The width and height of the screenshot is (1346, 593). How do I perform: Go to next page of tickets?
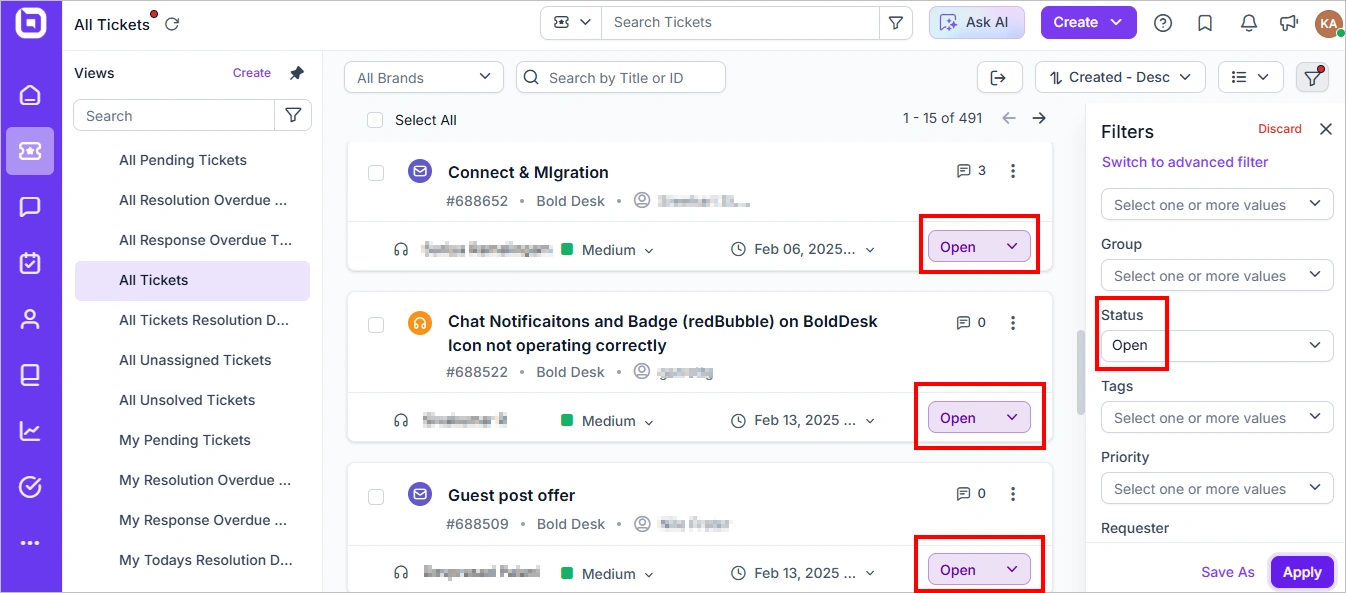(1039, 118)
